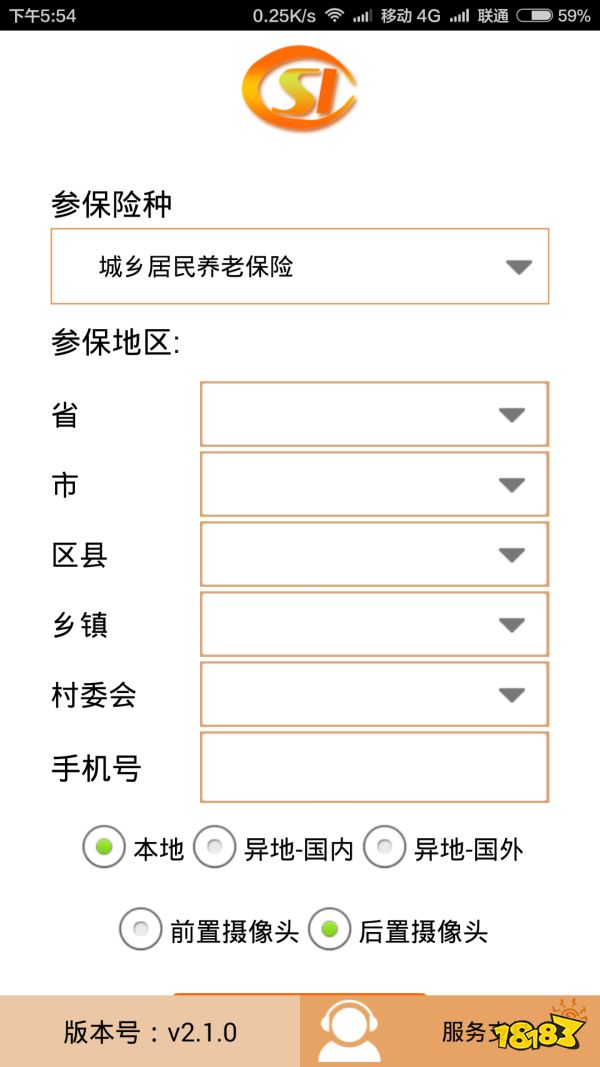This screenshot has width=600, height=1067.
Task: Tap the Wi-Fi status icon
Action: [334, 15]
